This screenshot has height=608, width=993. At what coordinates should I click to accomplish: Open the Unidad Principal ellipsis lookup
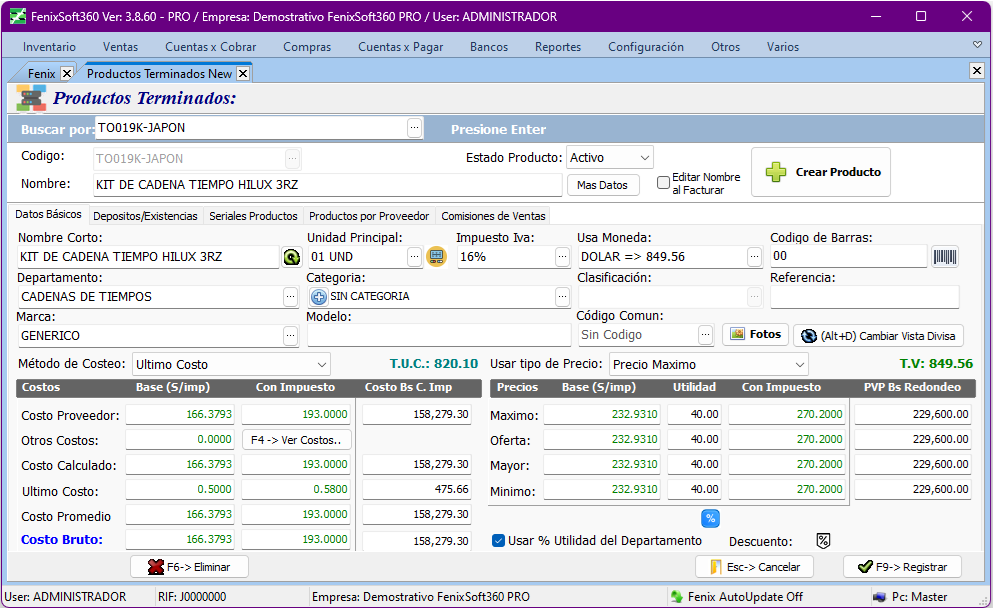(414, 257)
